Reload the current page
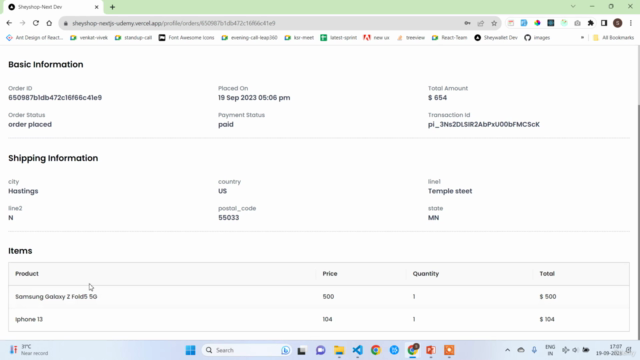Image resolution: width=640 pixels, height=360 pixels. click(36, 23)
